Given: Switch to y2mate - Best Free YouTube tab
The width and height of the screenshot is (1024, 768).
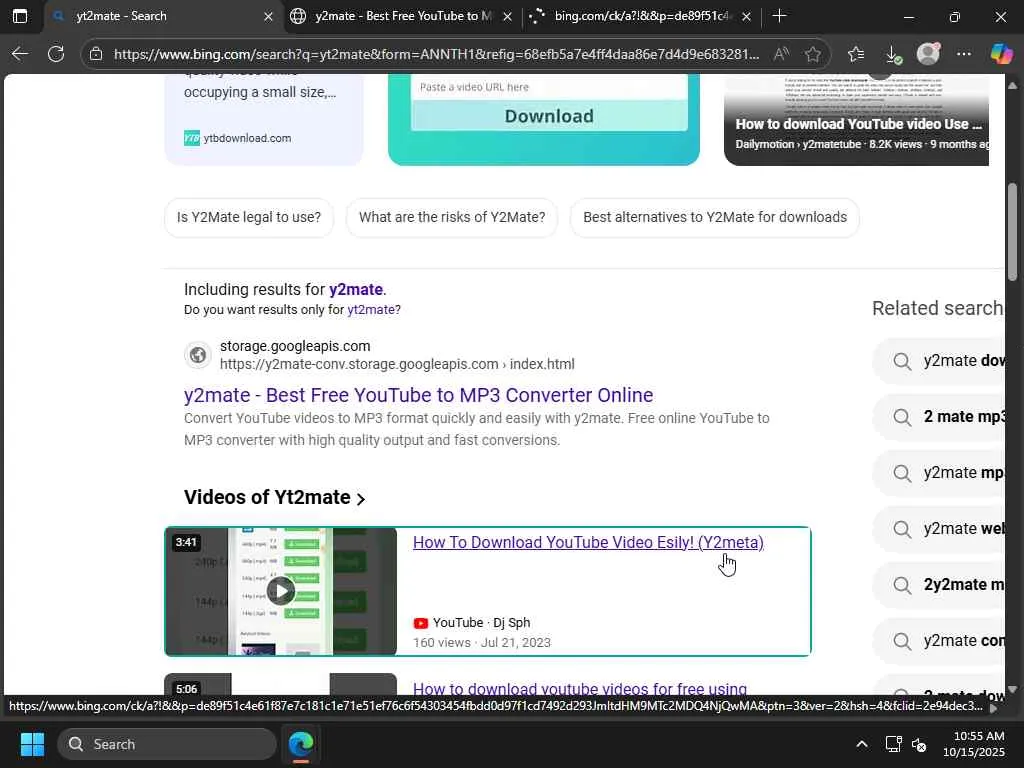Looking at the screenshot, I should [402, 16].
